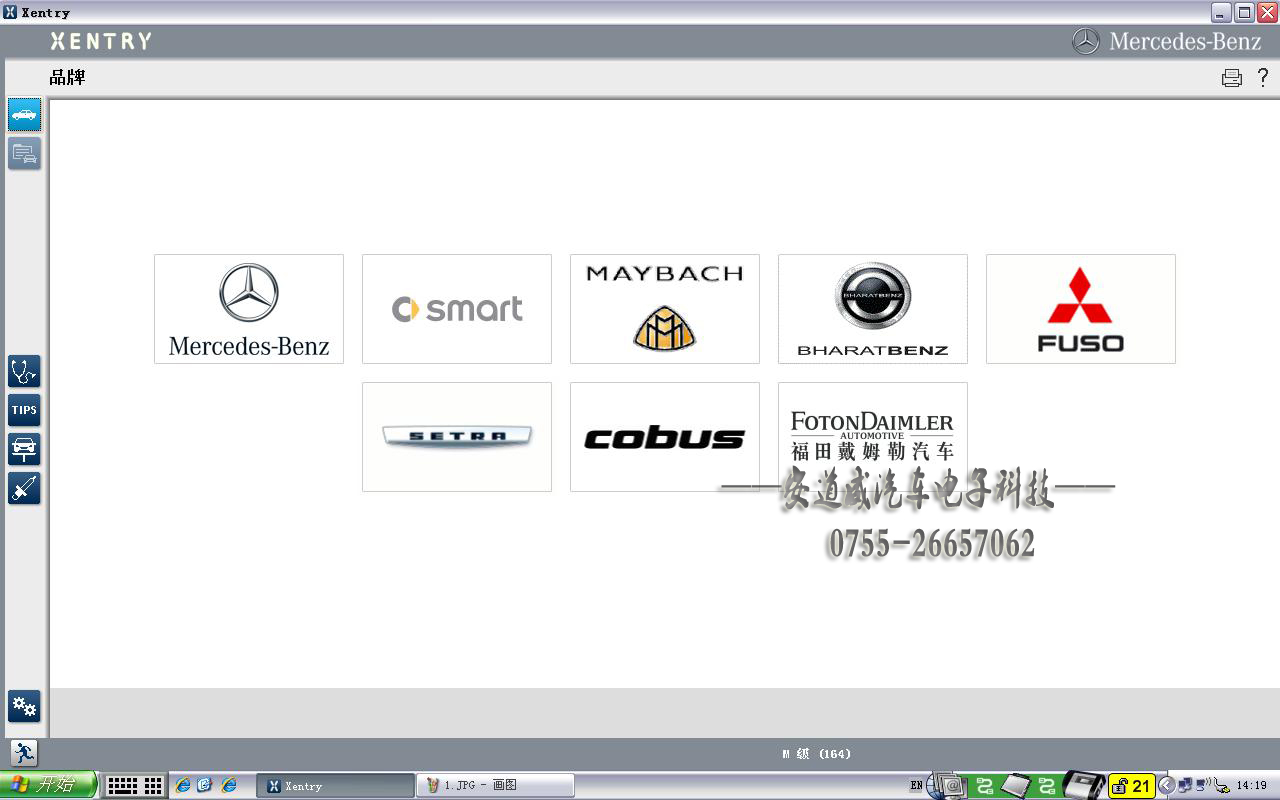The image size is (1280, 800).
Task: Click the yellow lock tray icon showing 21
Action: [1131, 786]
